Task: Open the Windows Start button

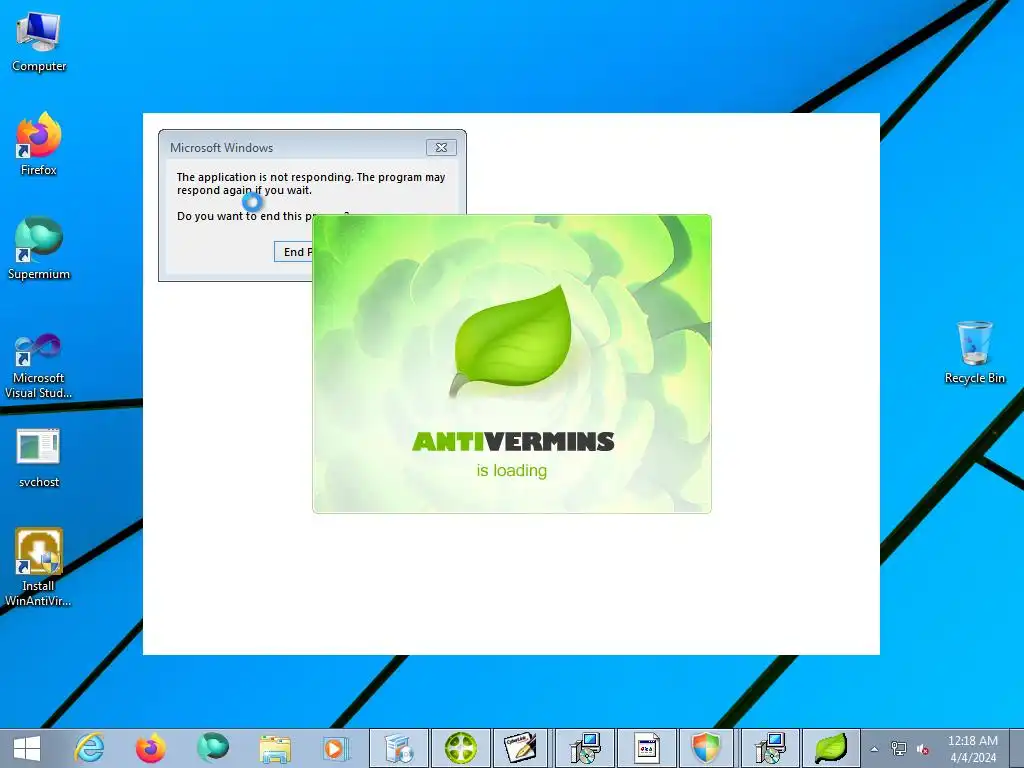Action: pyautogui.click(x=27, y=748)
